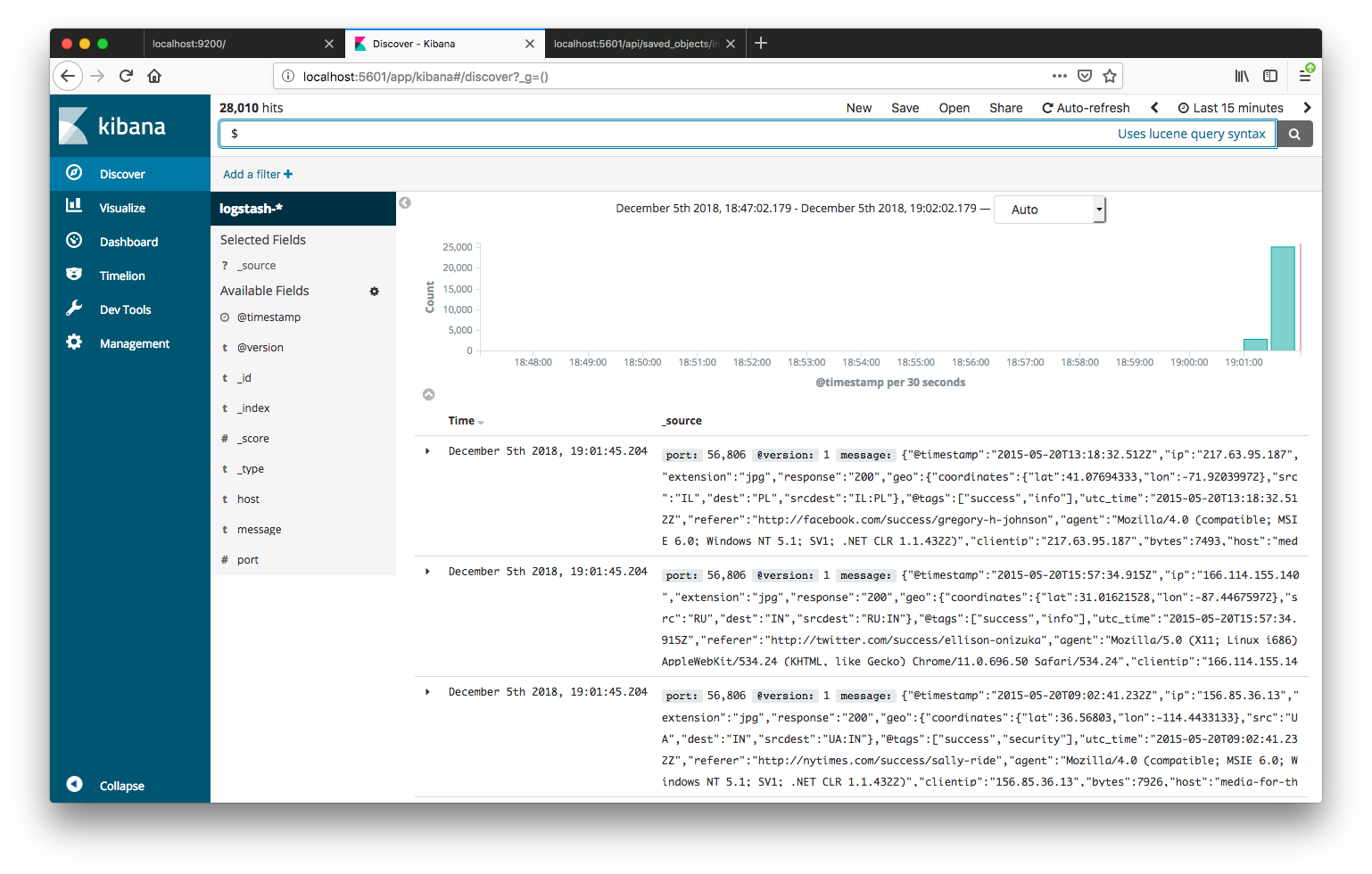Viewport: 1372px width, 874px height.
Task: Expand the third document row
Action: 428,692
